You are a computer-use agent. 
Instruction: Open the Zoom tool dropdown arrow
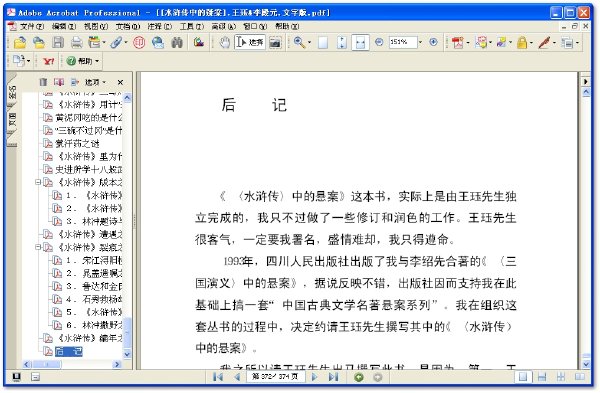tap(310, 42)
